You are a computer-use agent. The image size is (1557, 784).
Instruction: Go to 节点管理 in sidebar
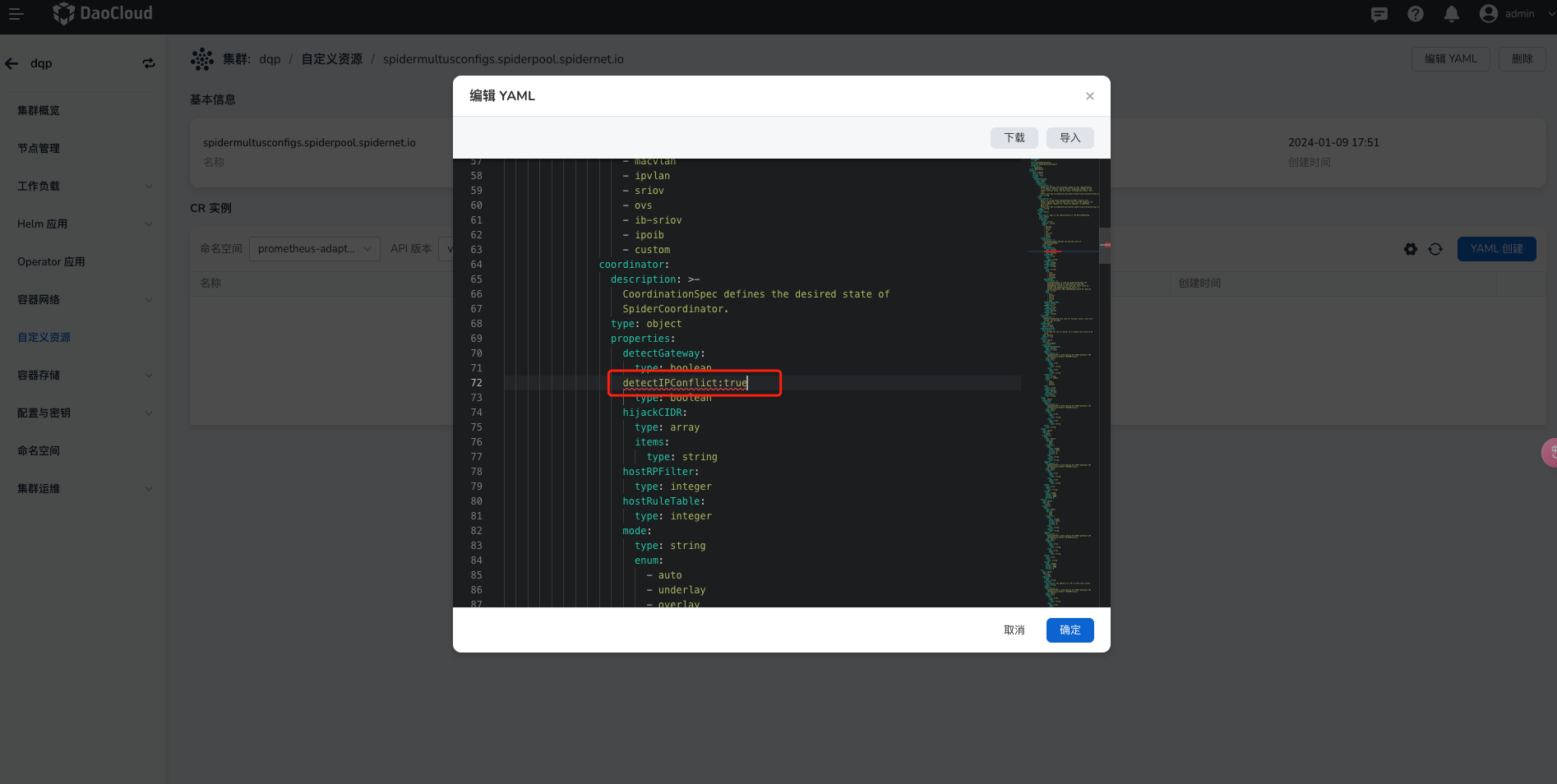click(x=39, y=149)
